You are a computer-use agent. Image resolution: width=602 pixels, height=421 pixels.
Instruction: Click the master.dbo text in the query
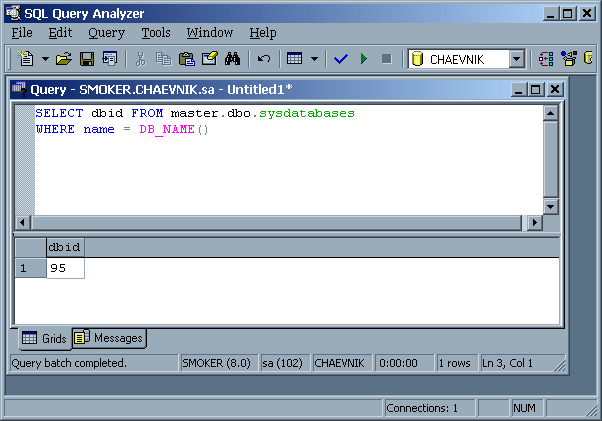point(210,113)
